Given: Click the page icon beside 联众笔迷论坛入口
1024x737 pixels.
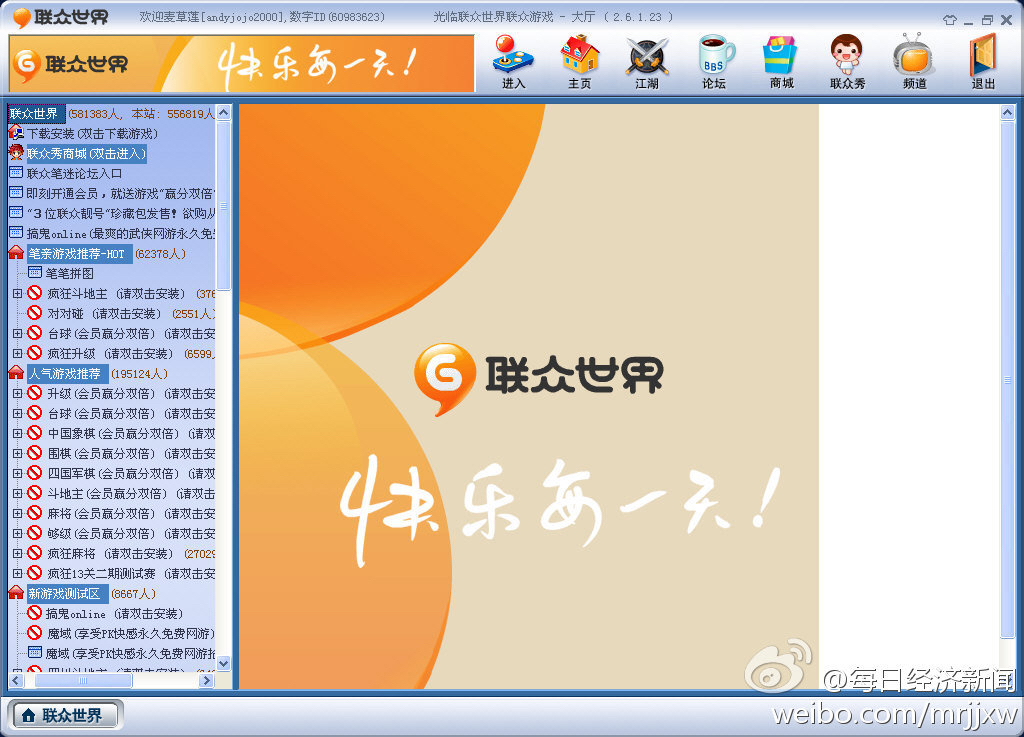Looking at the screenshot, I should (x=16, y=173).
